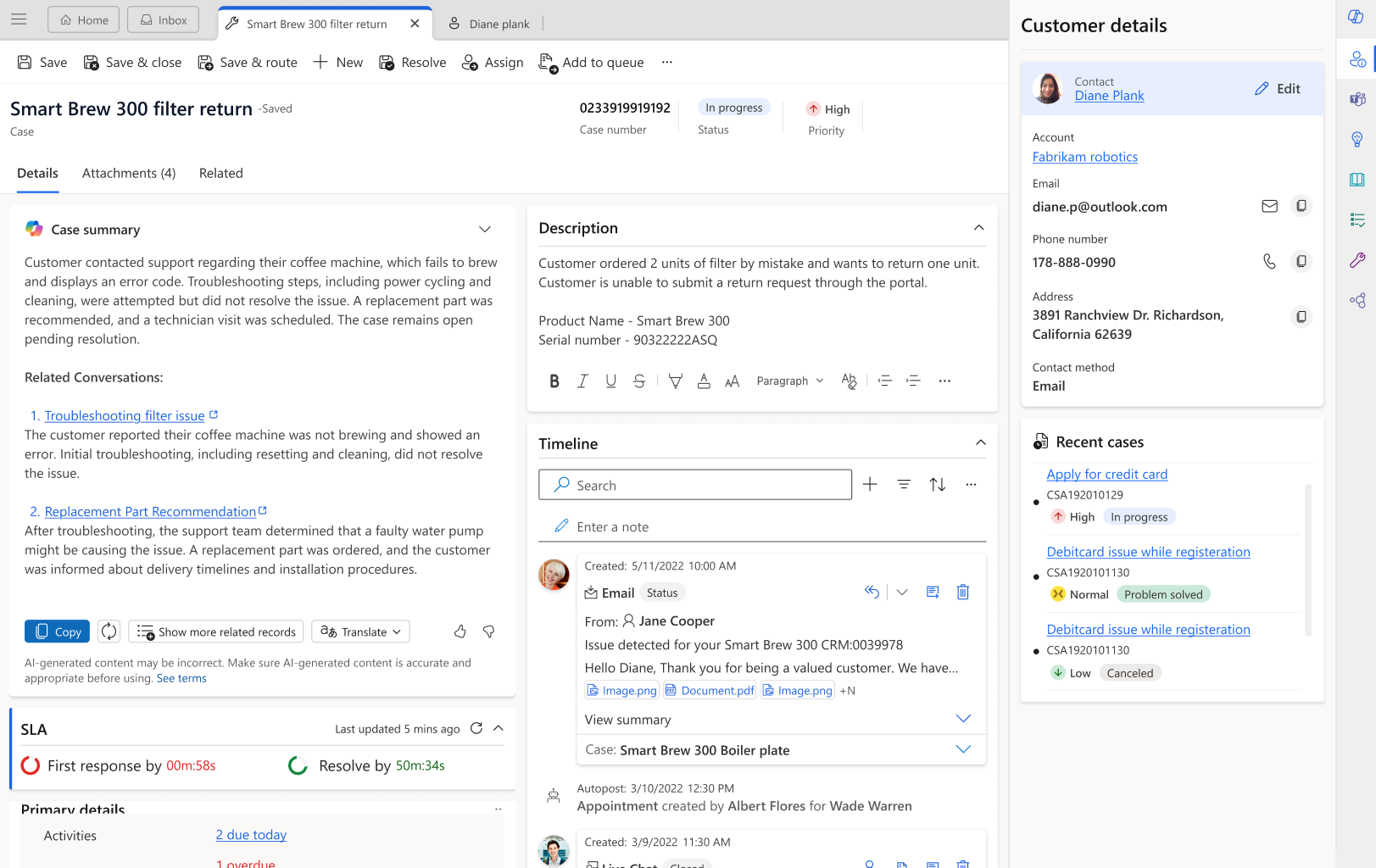Expand more actions on Jane Cooper email
The image size is (1376, 868).
click(902, 593)
